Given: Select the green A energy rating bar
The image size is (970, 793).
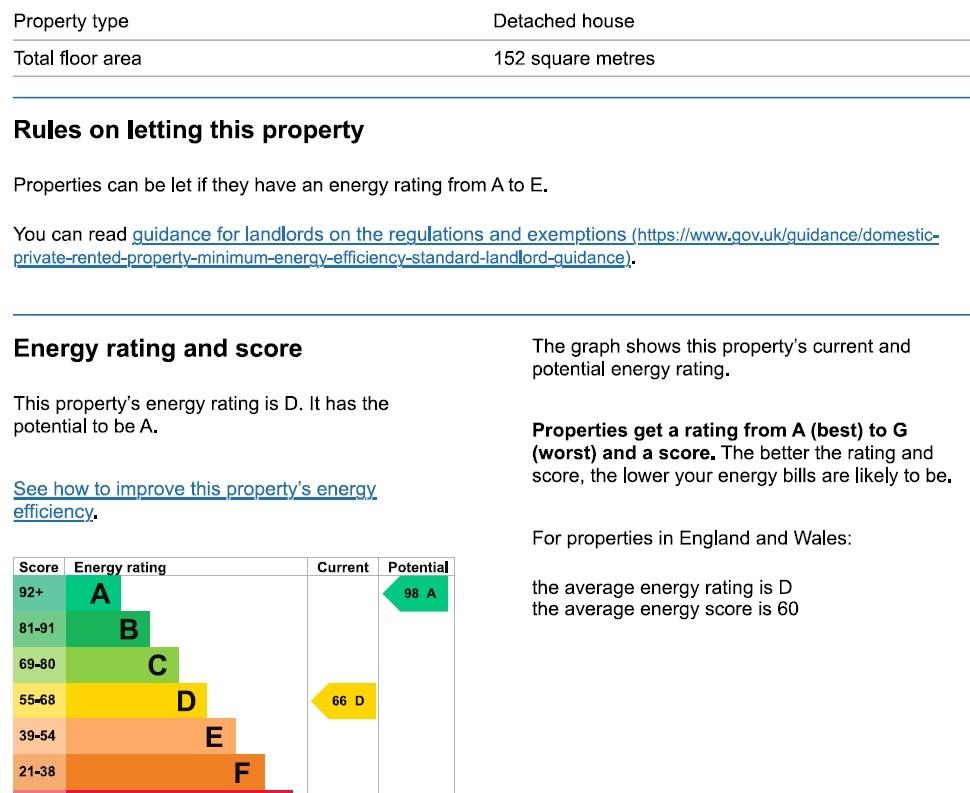Looking at the screenshot, I should click(93, 594).
